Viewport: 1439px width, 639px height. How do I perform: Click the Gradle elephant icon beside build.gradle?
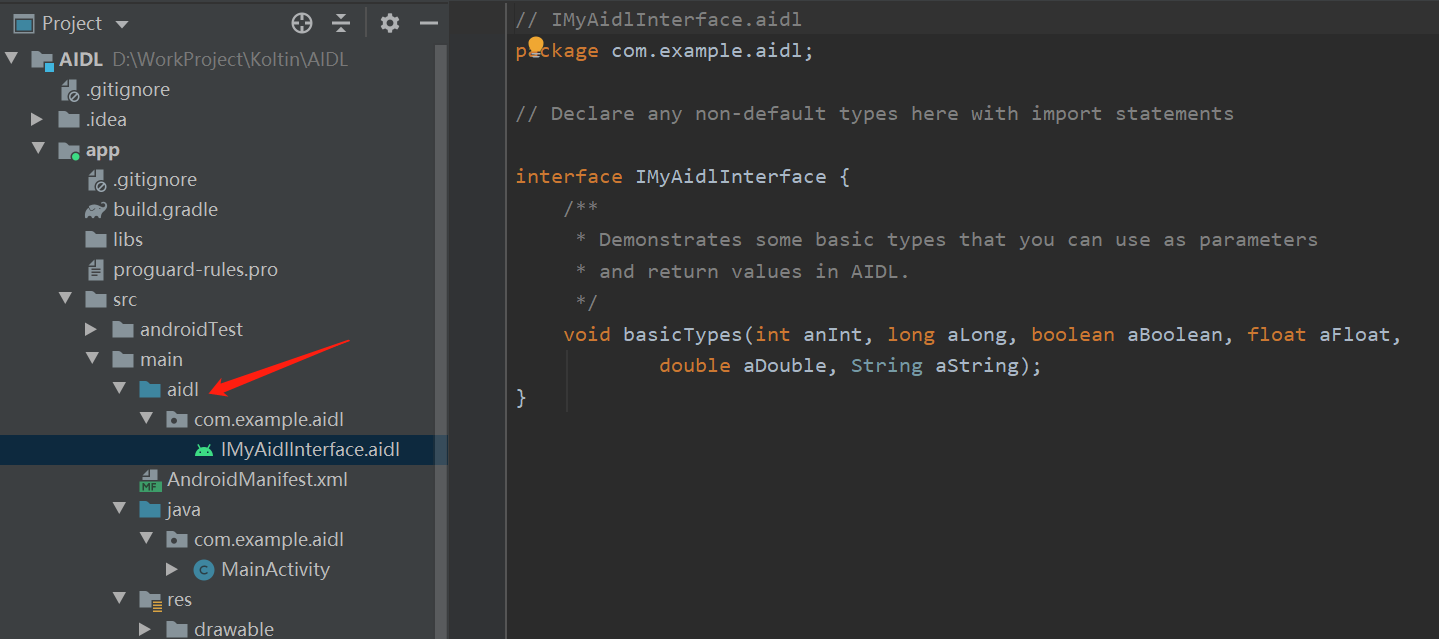95,209
